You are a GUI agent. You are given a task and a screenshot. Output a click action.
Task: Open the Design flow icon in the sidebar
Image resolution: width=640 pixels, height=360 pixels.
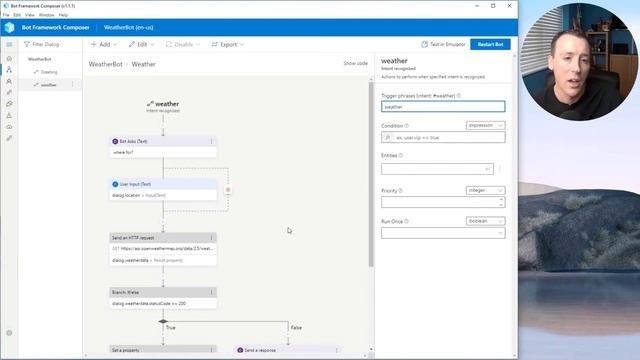tap(9, 70)
